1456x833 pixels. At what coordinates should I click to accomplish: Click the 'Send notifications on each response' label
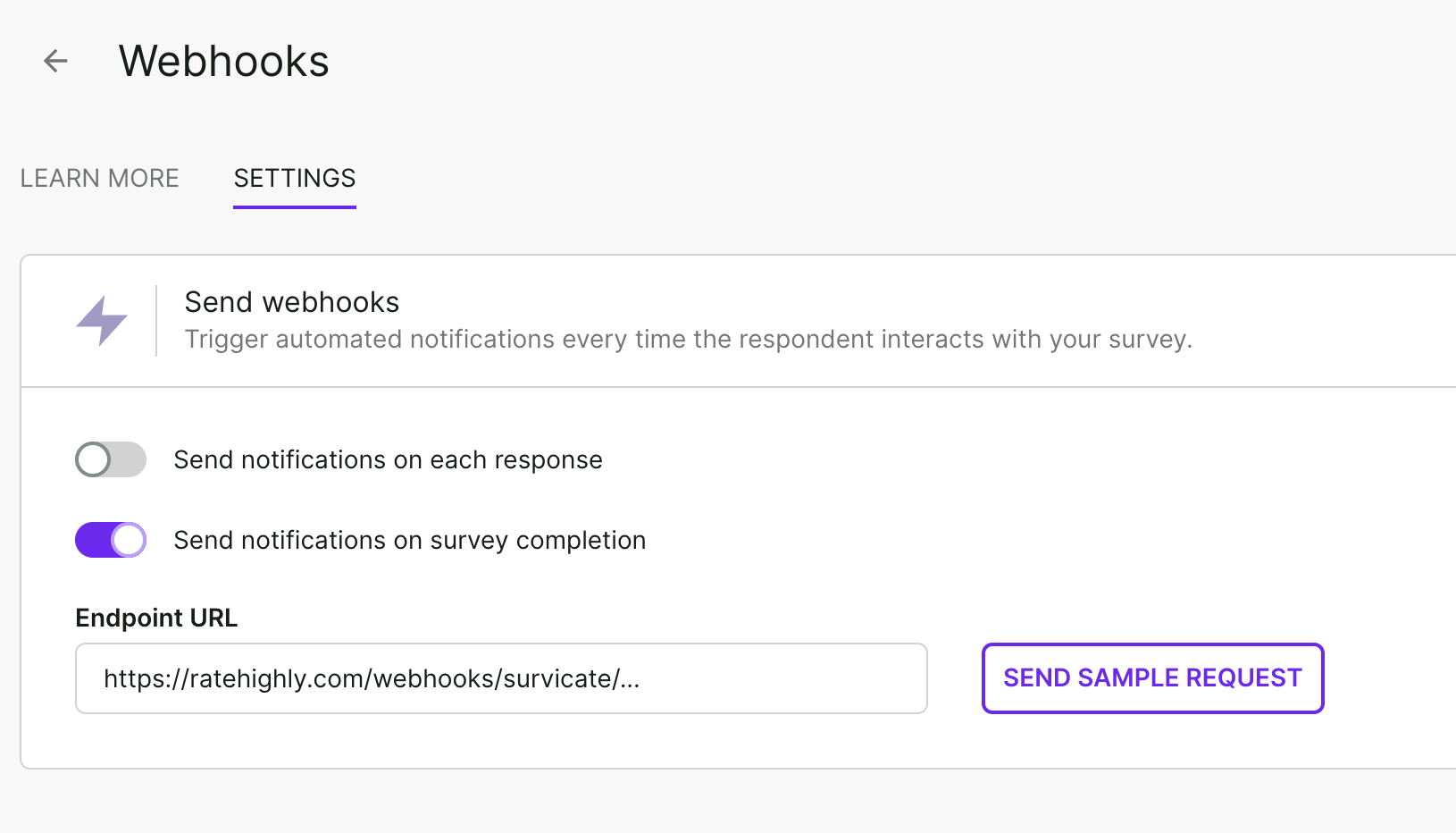[x=388, y=459]
